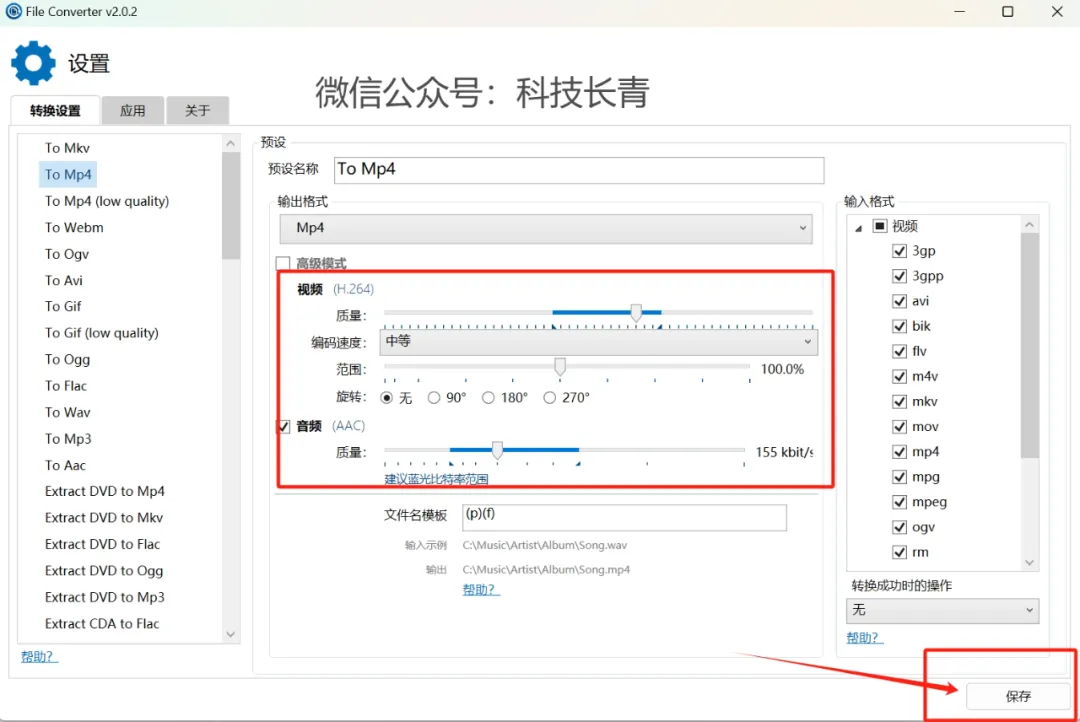
Task: Select the 90° rotation radio button
Action: point(434,398)
